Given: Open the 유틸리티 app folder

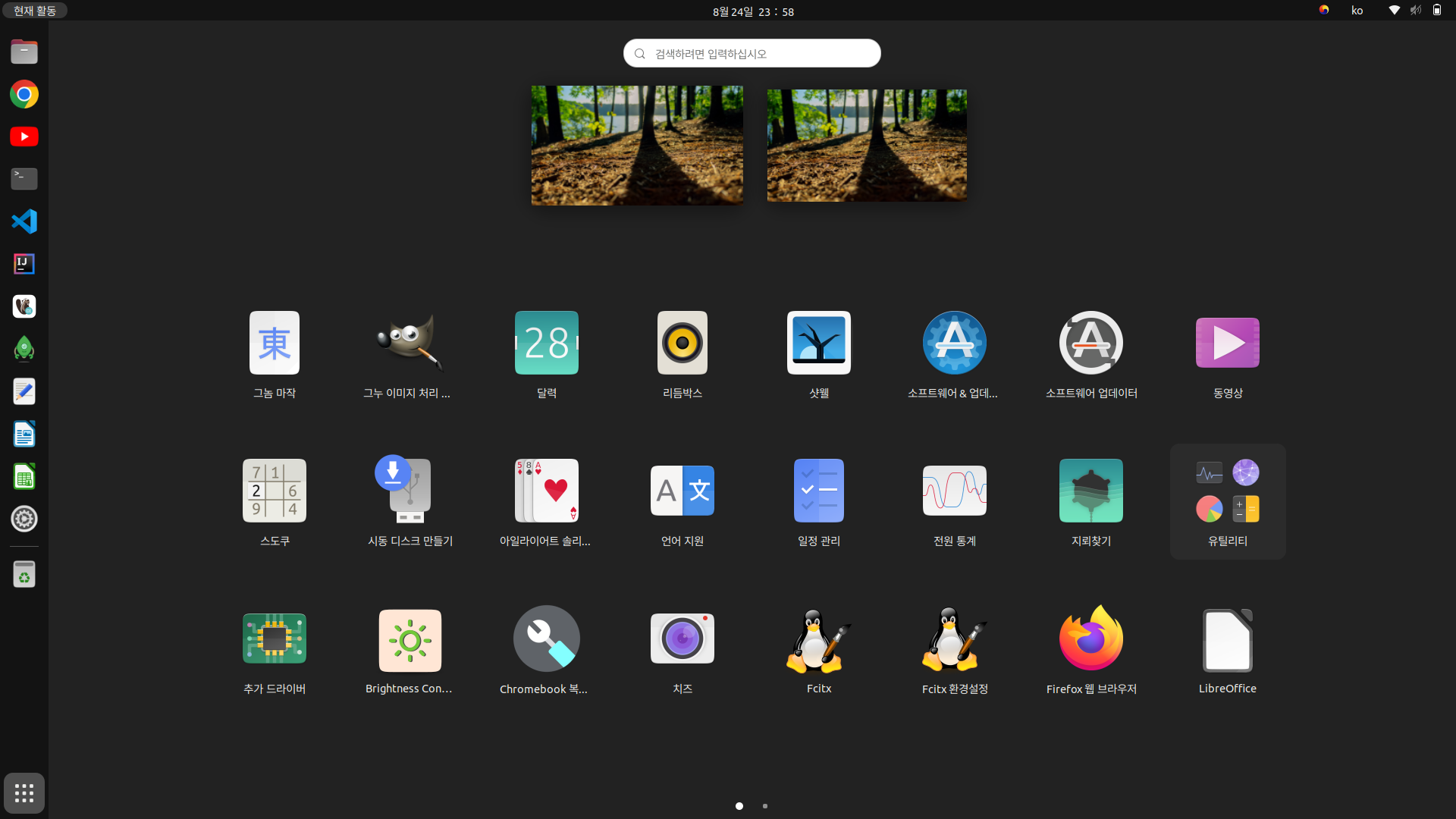Looking at the screenshot, I should (1227, 500).
